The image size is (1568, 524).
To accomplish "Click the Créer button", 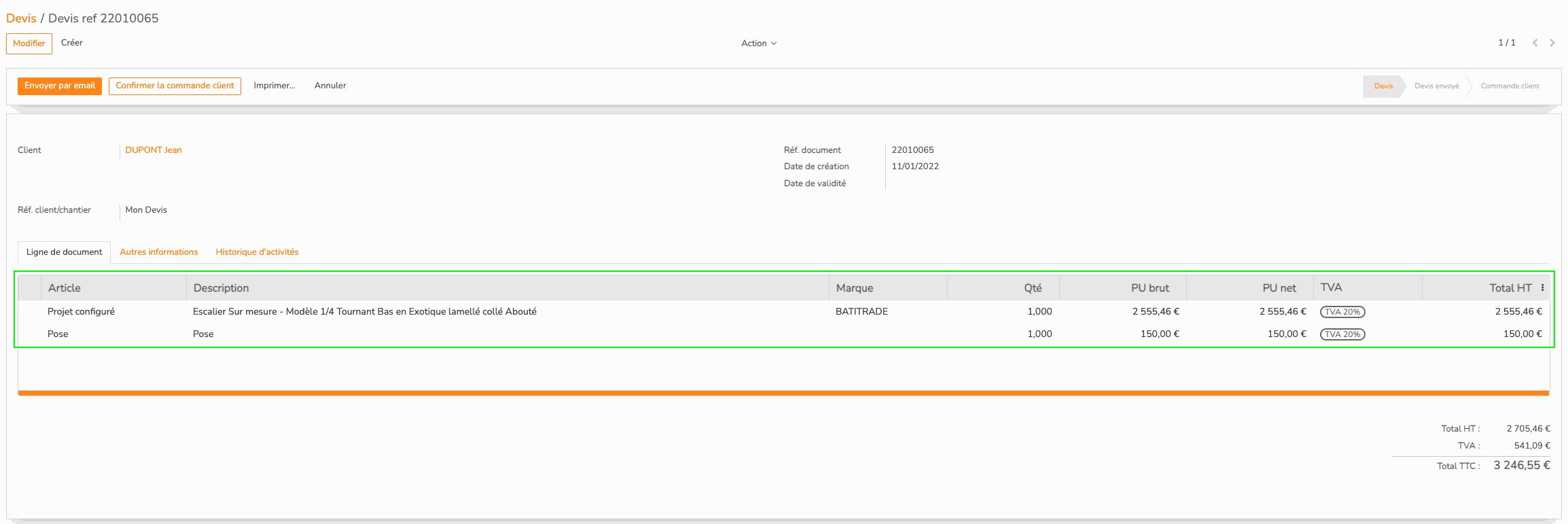I will pos(72,43).
